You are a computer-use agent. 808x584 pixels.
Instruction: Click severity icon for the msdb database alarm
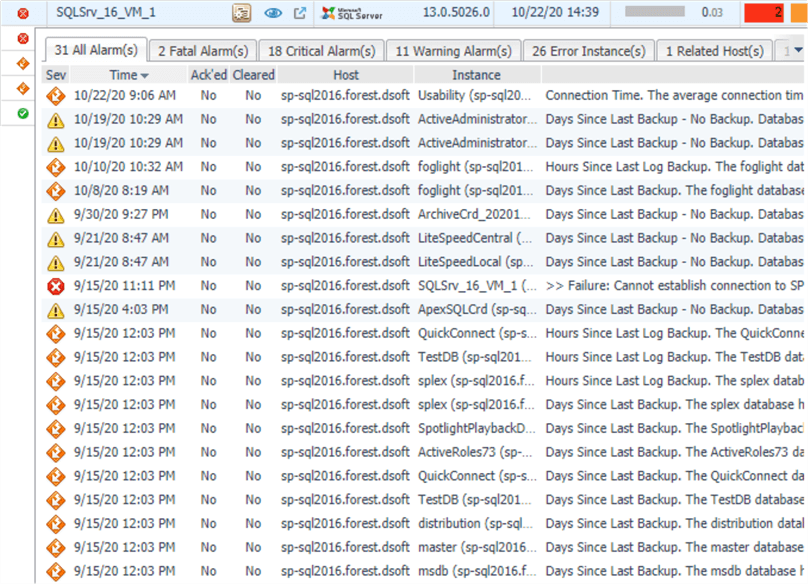56,571
